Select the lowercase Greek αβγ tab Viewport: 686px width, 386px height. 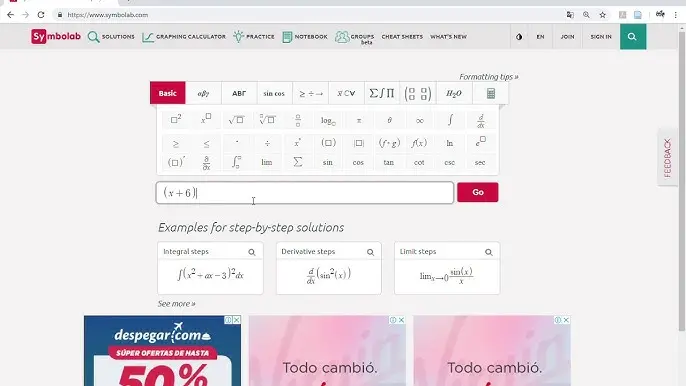click(x=203, y=93)
